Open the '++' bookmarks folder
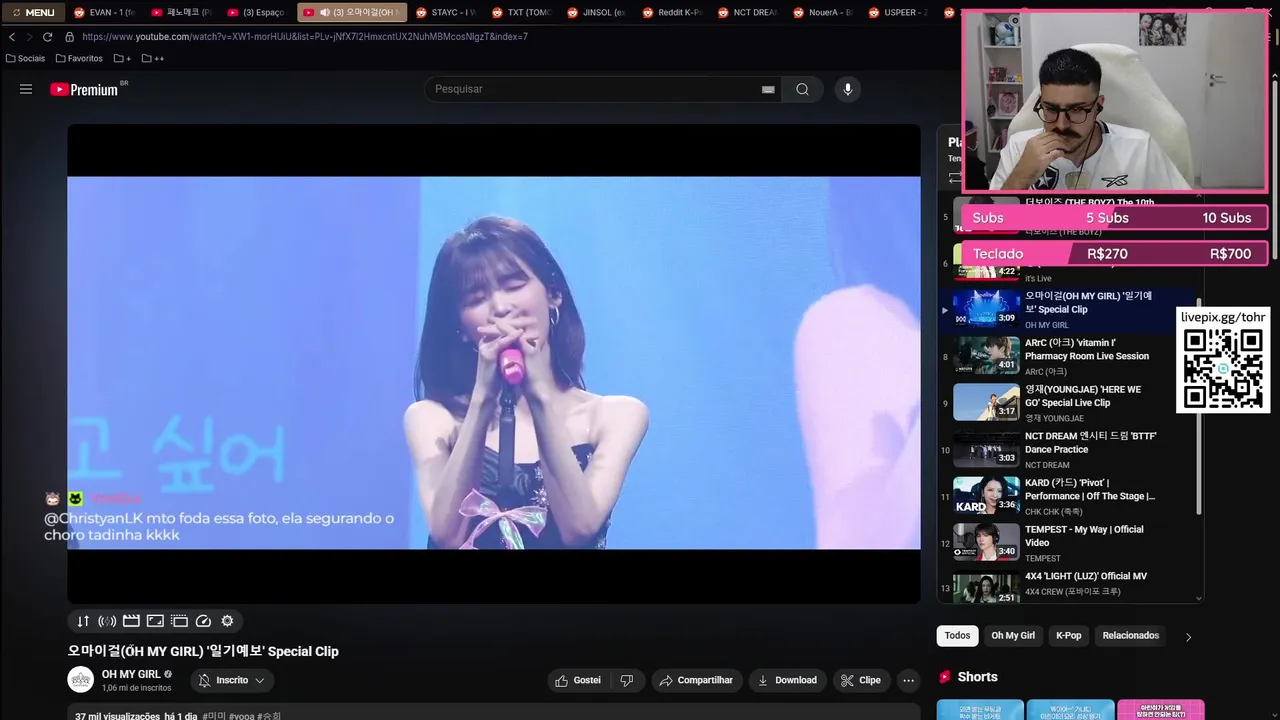Screen dimensions: 1280x720 (152, 58)
